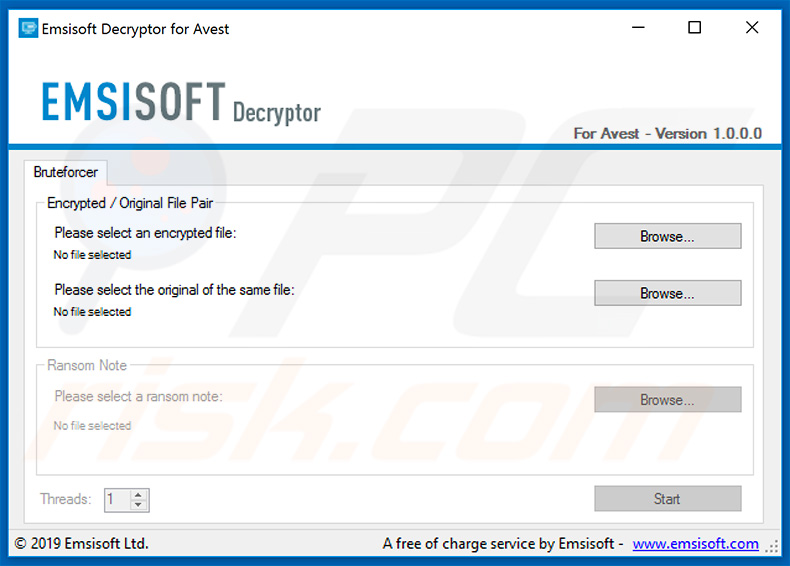The height and width of the screenshot is (566, 790).
Task: Open the www.emsisoft.com link
Action: click(x=695, y=543)
